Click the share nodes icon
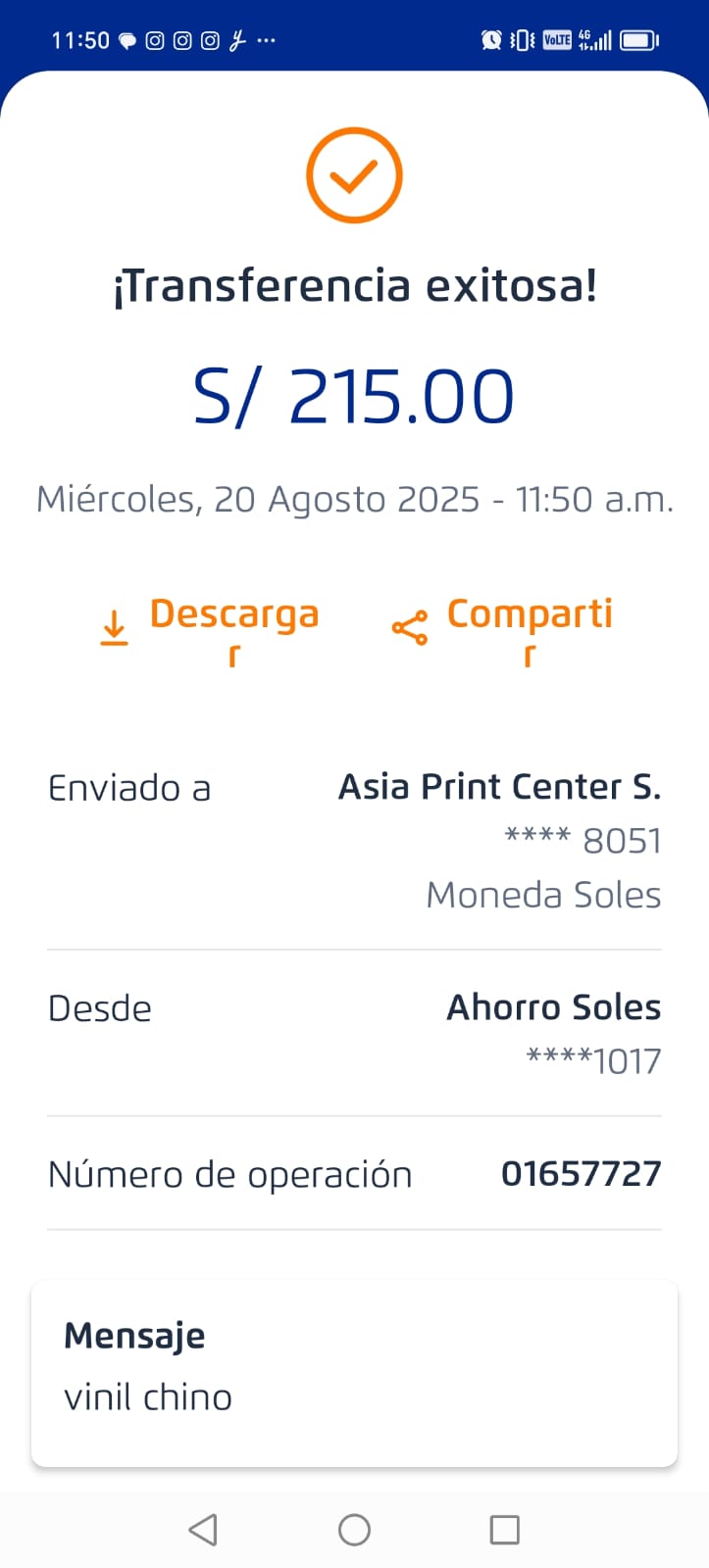Screen dimensions: 709x1568 [x=409, y=628]
